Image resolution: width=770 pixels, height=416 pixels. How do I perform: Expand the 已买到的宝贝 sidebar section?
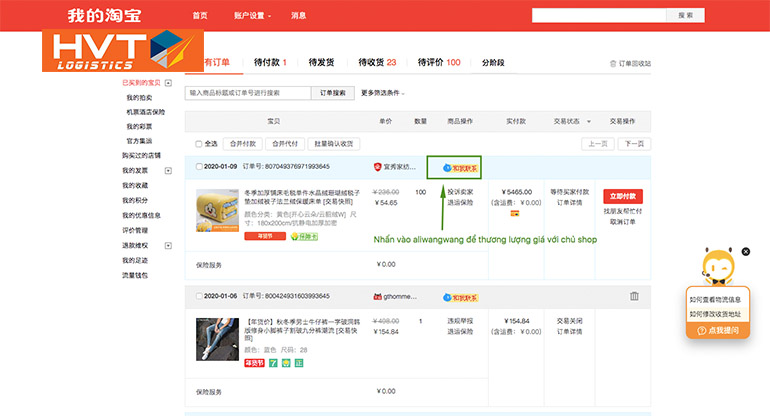(x=168, y=83)
